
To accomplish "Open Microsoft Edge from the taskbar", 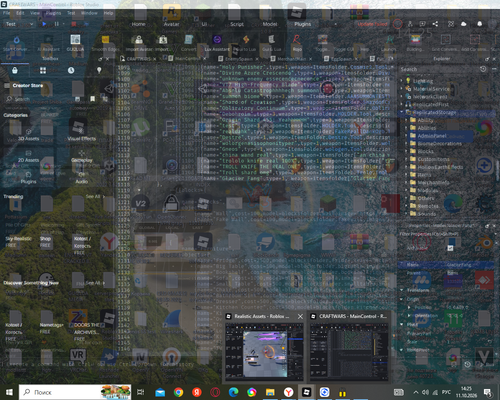I will pyautogui.click(x=233, y=392).
